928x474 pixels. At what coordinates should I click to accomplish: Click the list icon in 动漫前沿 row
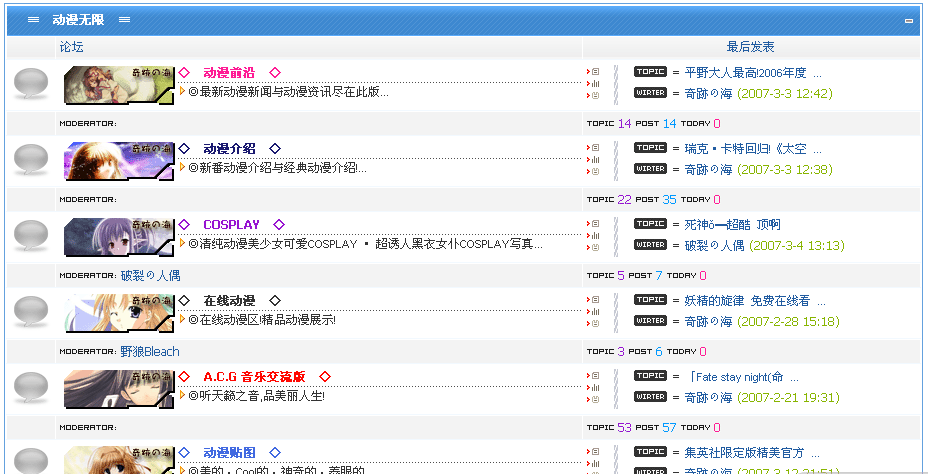[x=595, y=72]
